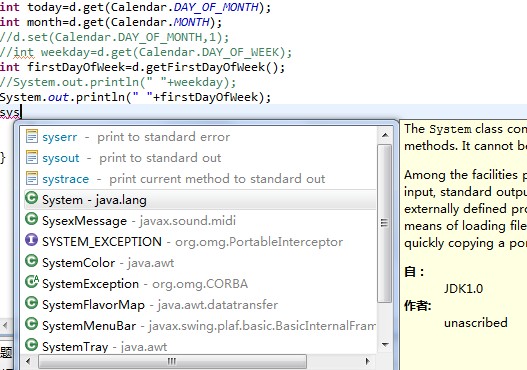Viewport: 527px width, 370px height.
Task: Click commented d.set(Calendar.DAY_OF_MONTH,1) line
Action: point(114,37)
